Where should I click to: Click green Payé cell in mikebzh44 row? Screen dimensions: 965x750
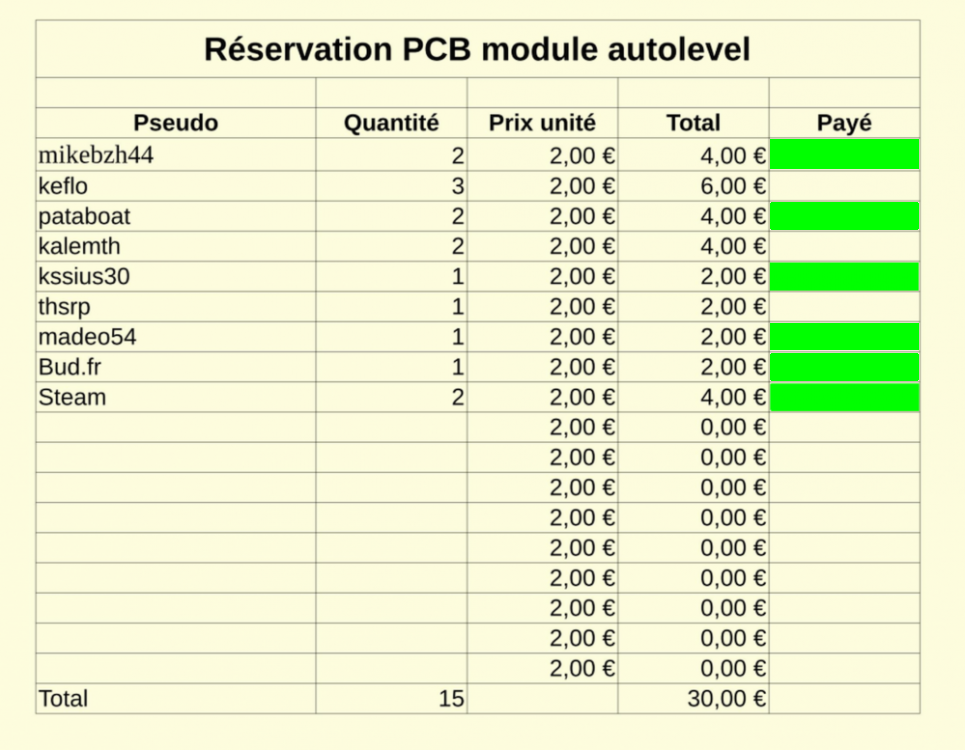pyautogui.click(x=844, y=155)
